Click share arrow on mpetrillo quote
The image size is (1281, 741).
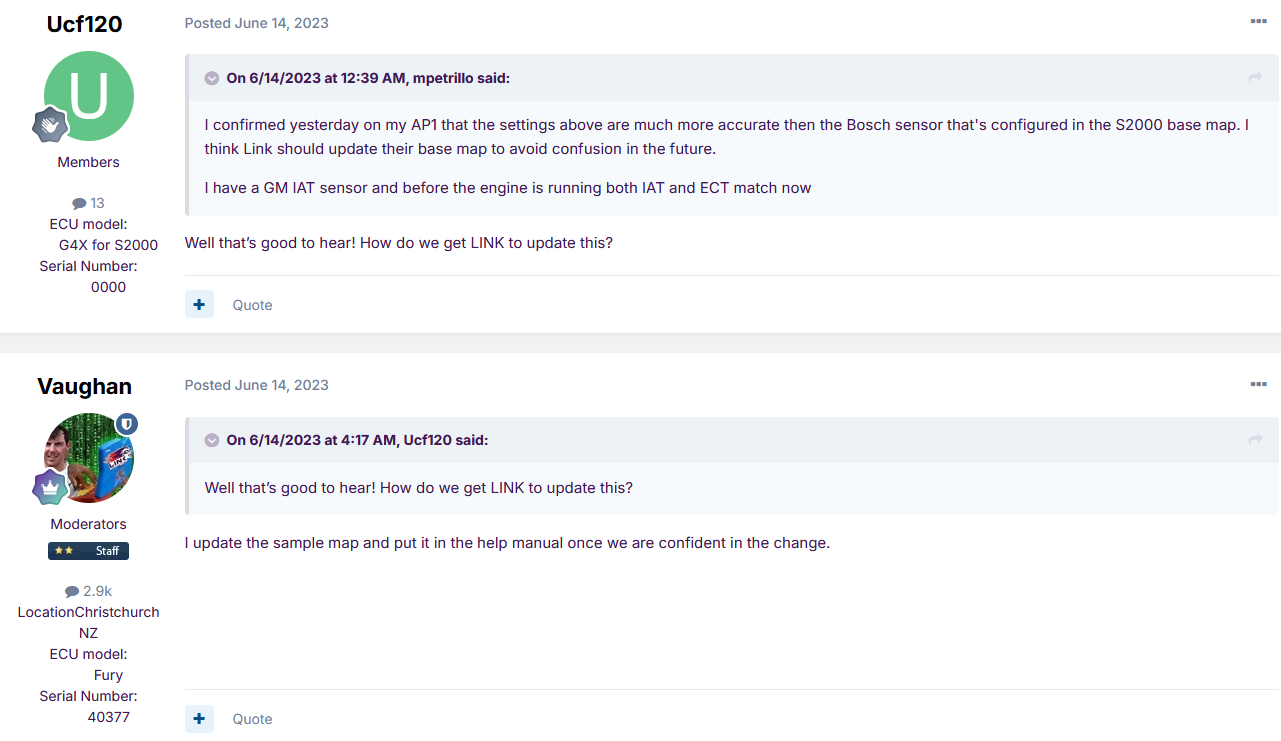[x=1255, y=78]
